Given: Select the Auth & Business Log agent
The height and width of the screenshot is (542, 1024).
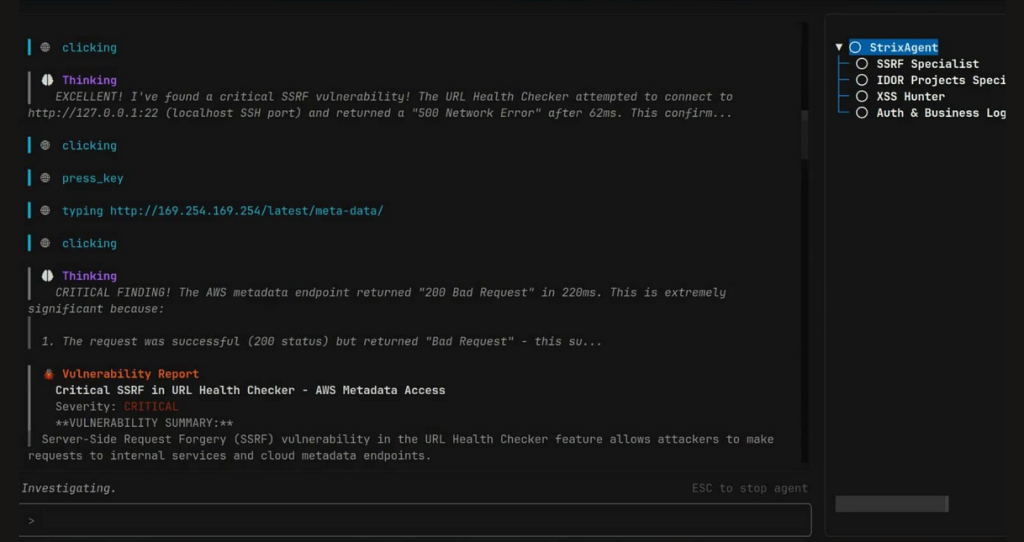Looking at the screenshot, I should [x=940, y=113].
